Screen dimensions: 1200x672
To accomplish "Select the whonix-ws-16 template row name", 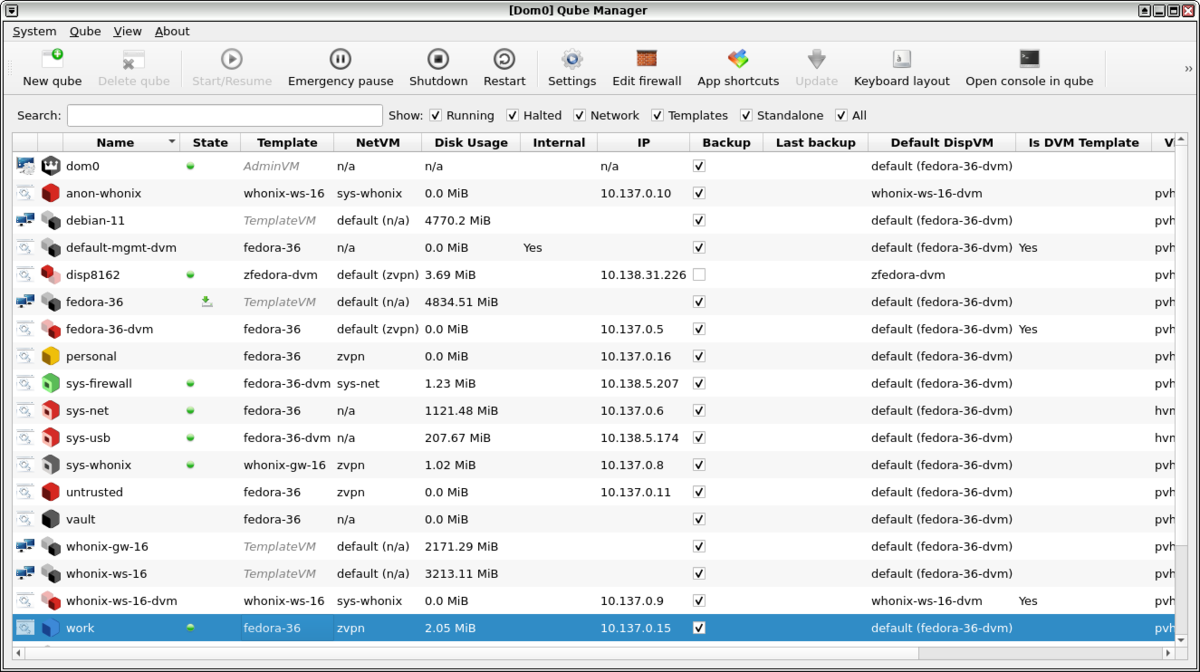I will tap(106, 574).
